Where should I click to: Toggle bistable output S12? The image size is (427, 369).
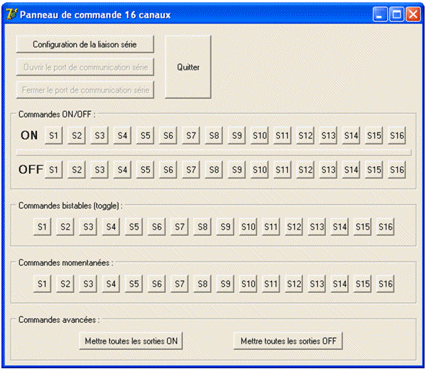click(x=294, y=227)
